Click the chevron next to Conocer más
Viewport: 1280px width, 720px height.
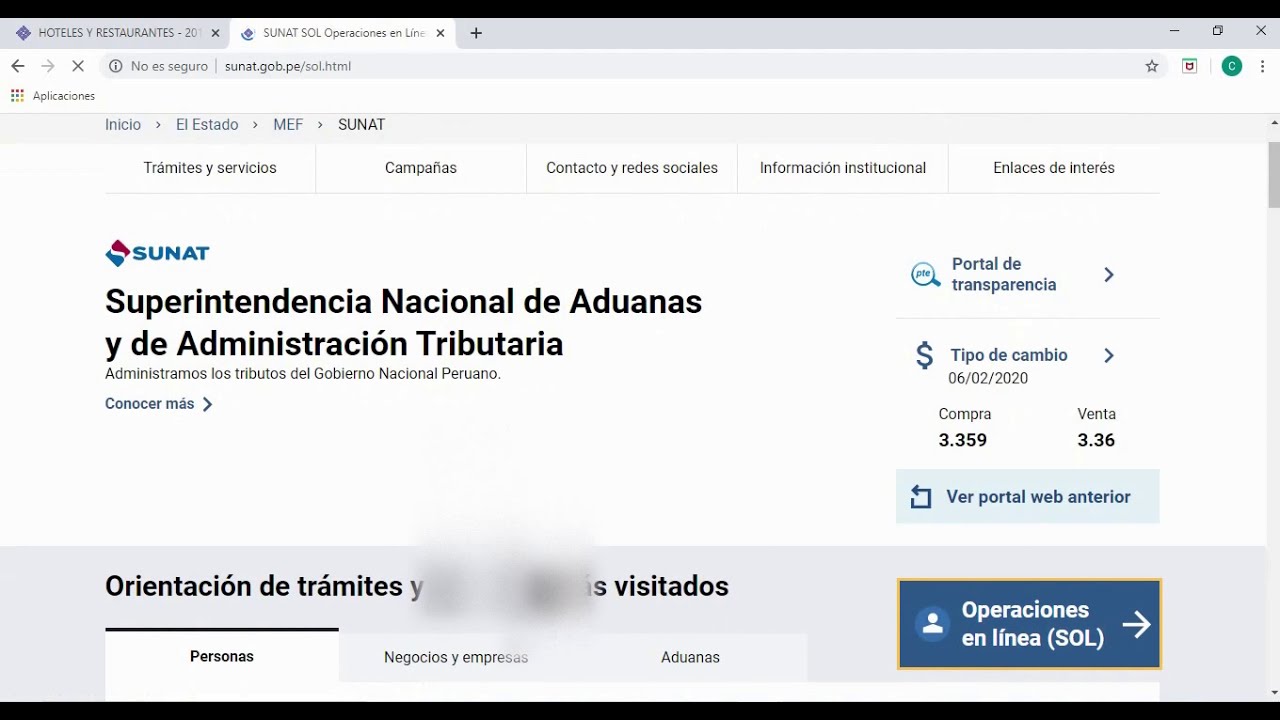208,404
